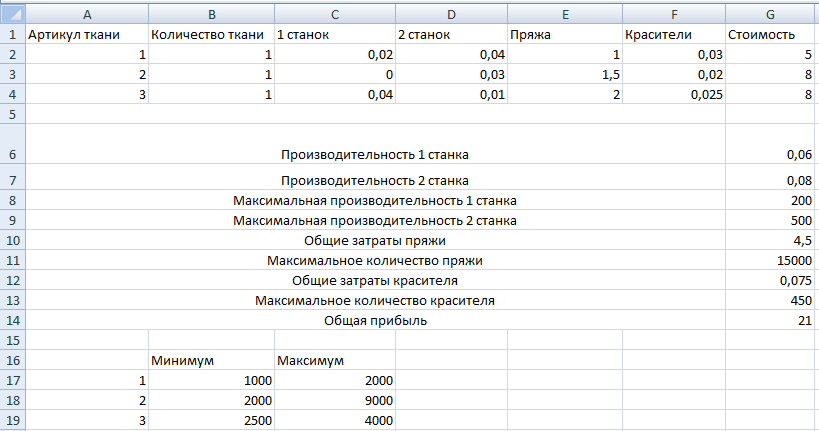Select cell with value 500

(x=770, y=220)
